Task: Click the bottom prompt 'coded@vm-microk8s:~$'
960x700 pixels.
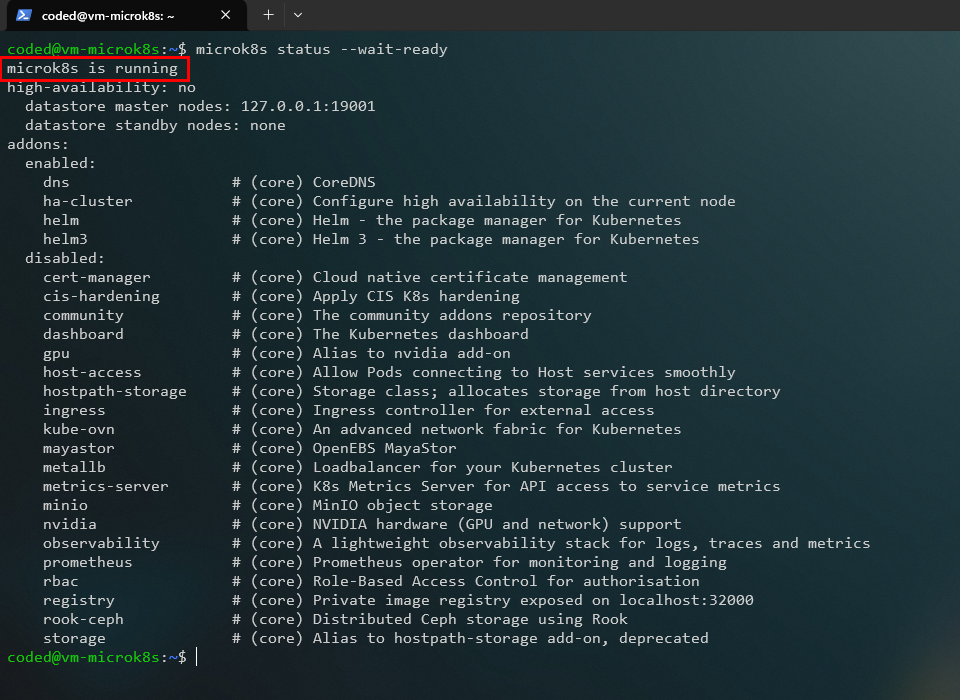Action: [x=97, y=657]
